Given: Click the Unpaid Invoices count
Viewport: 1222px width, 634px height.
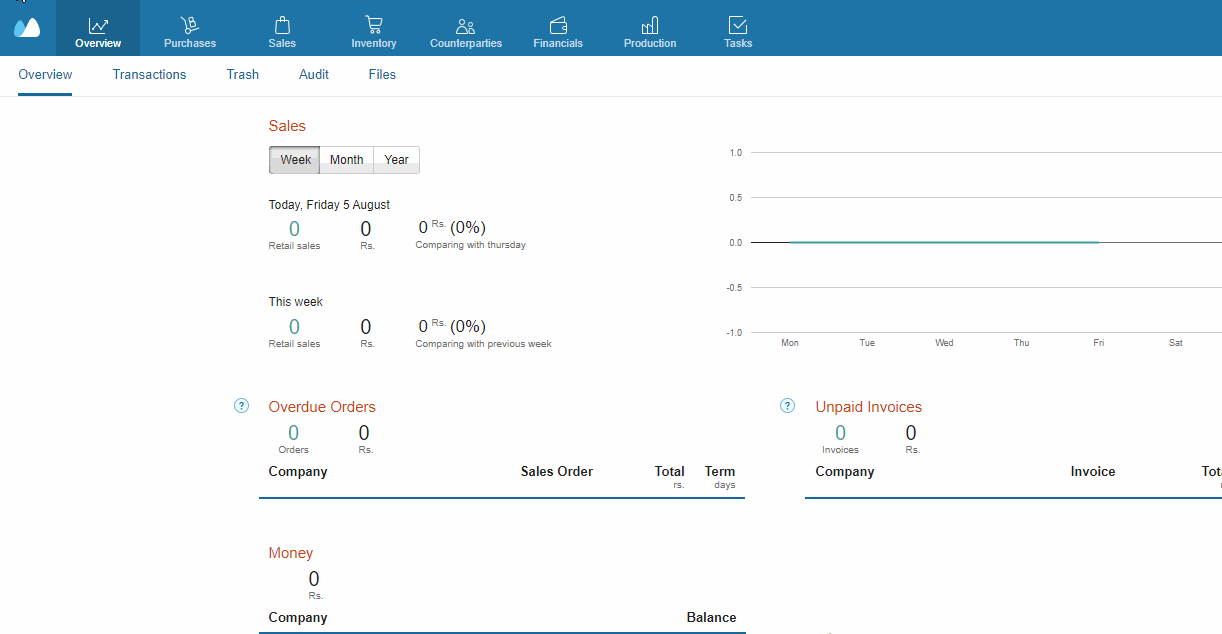Looking at the screenshot, I should pyautogui.click(x=840, y=433).
